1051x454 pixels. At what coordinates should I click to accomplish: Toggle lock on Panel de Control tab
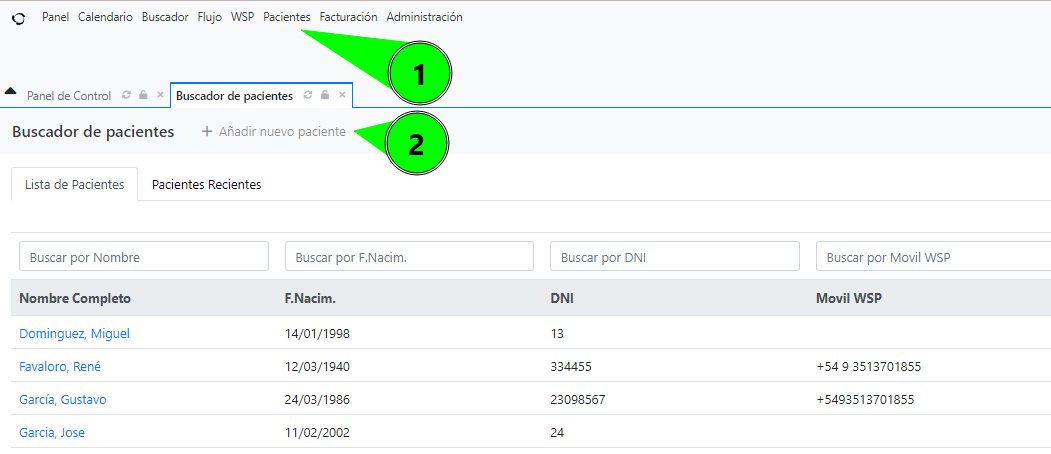(143, 95)
